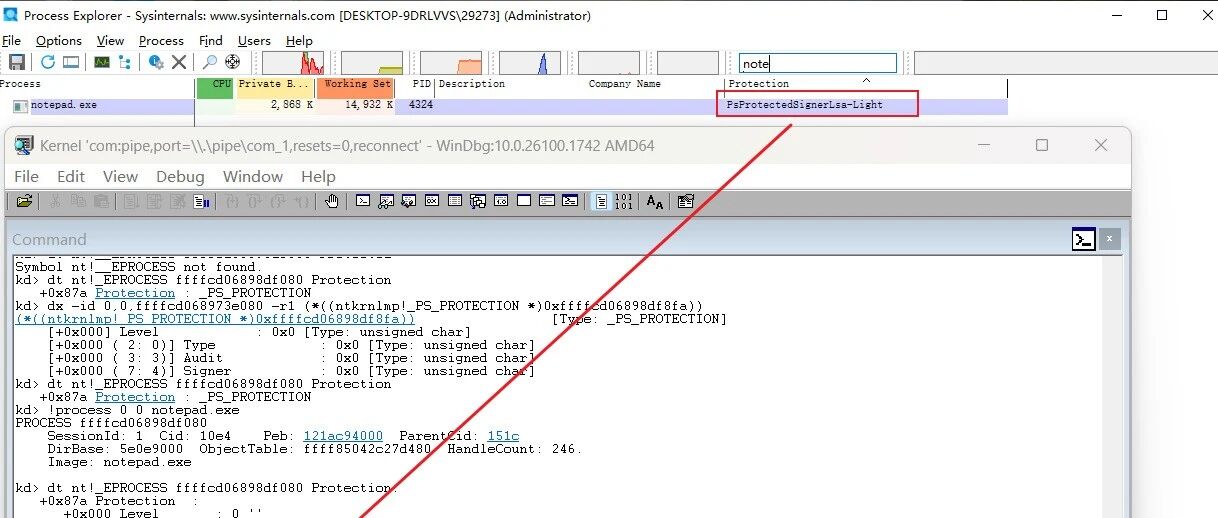
Task: Open Process Explorer Help menu
Action: (299, 41)
